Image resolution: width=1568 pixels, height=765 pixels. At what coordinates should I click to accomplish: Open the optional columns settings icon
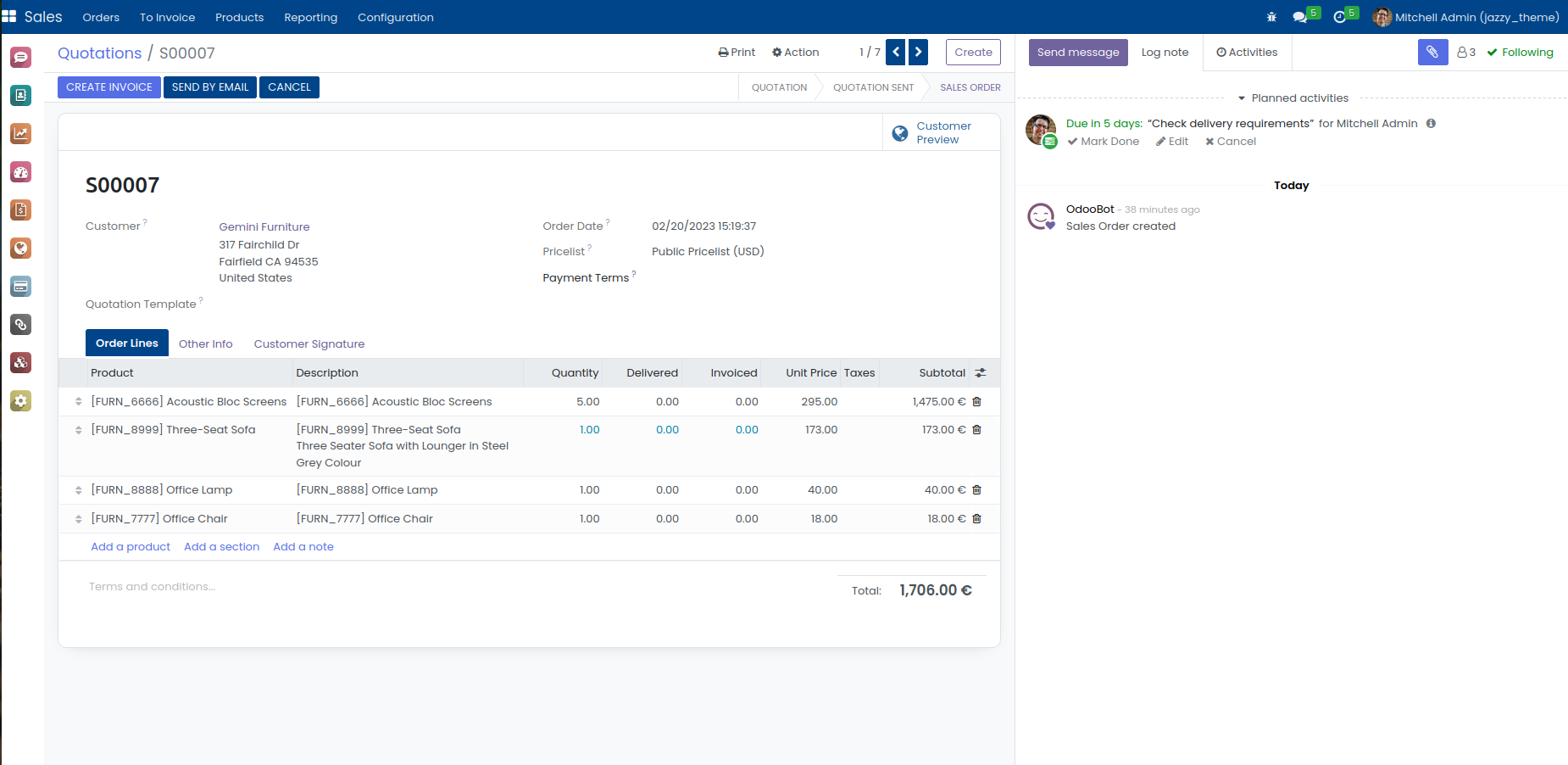pos(981,373)
